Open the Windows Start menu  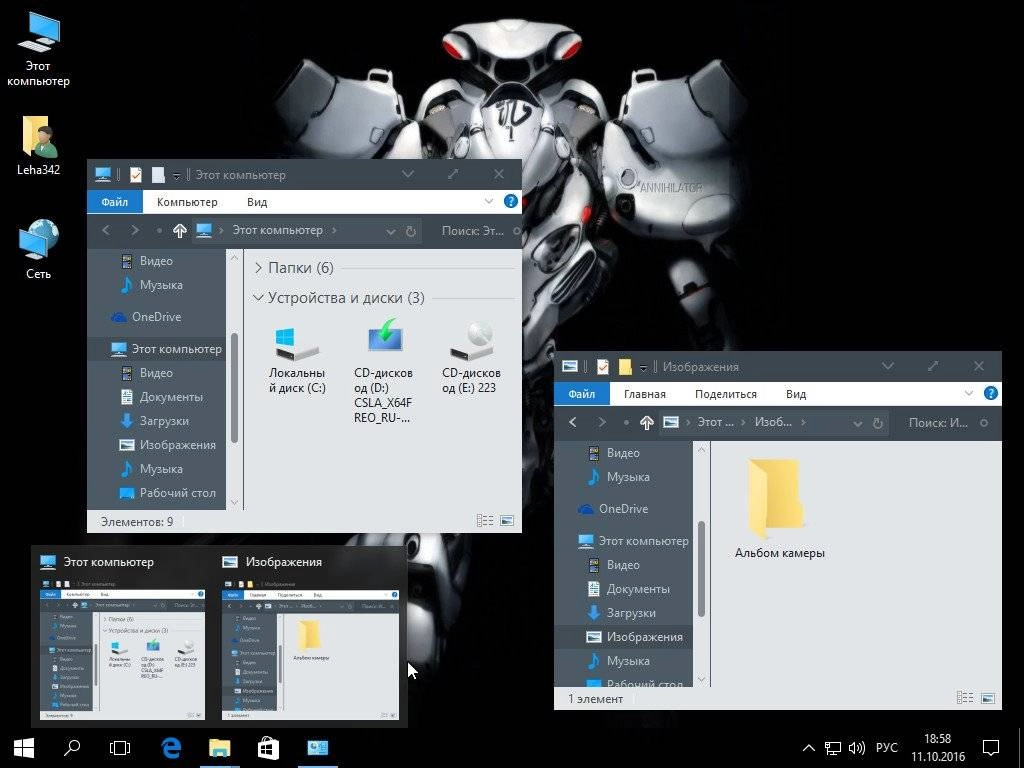coord(24,748)
